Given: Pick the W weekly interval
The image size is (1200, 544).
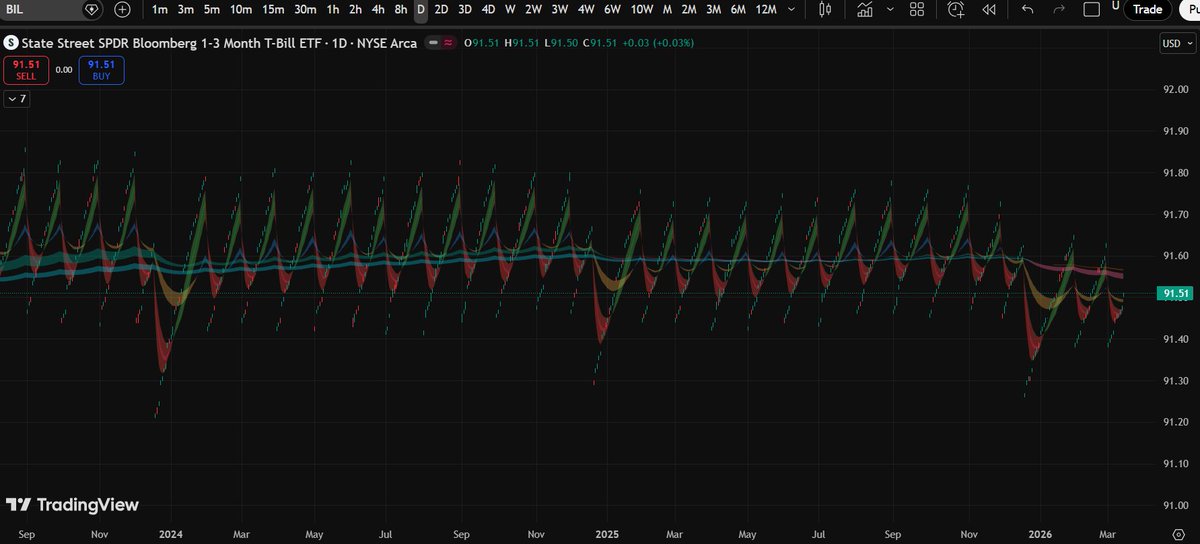Looking at the screenshot, I should pyautogui.click(x=510, y=9).
